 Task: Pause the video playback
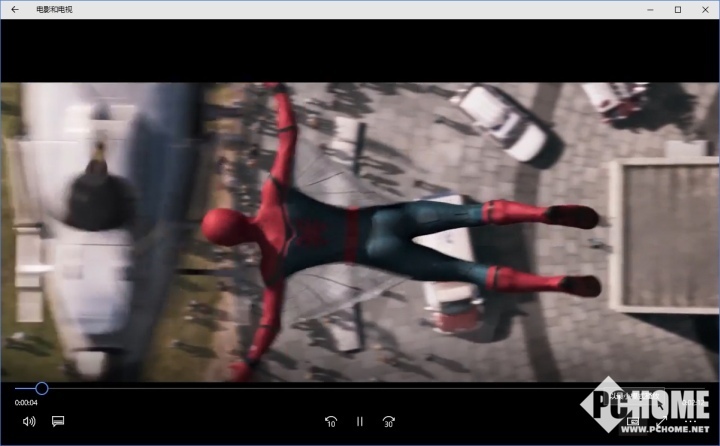pos(360,422)
